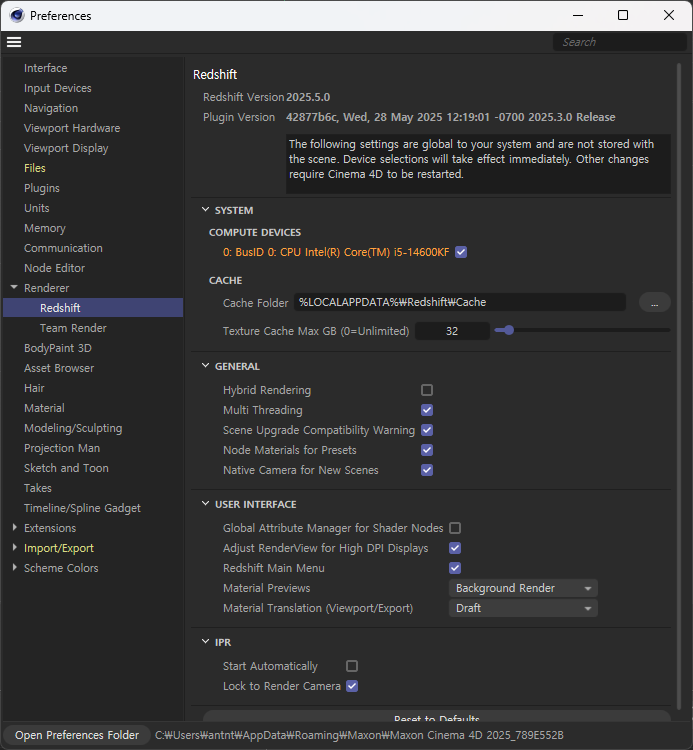Image resolution: width=693 pixels, height=750 pixels.
Task: Toggle Adjust RenderView for High DPI Displays
Action: pyautogui.click(x=455, y=548)
